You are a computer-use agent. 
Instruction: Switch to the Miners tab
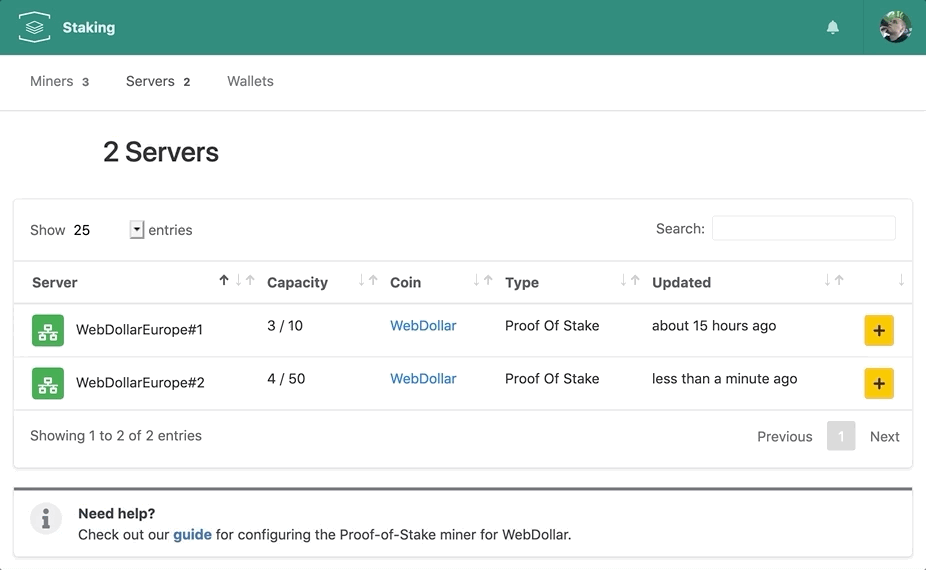(x=59, y=82)
